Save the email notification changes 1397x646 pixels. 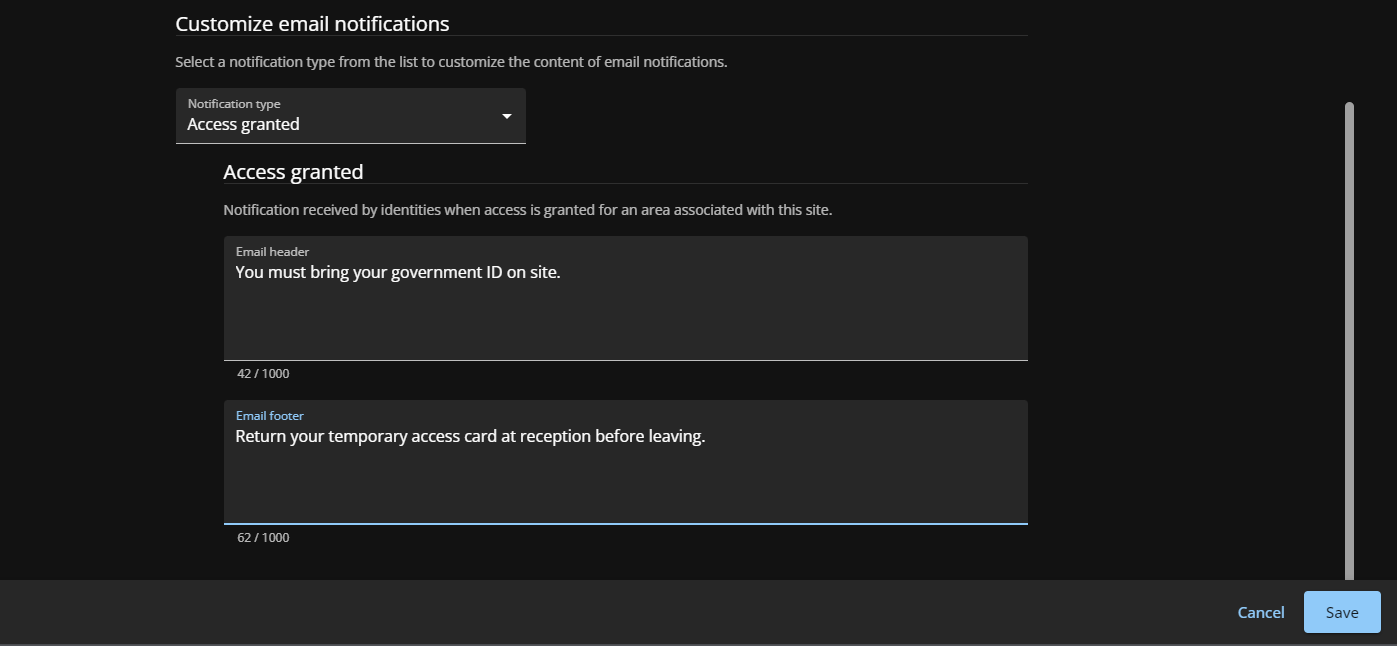pos(1341,612)
